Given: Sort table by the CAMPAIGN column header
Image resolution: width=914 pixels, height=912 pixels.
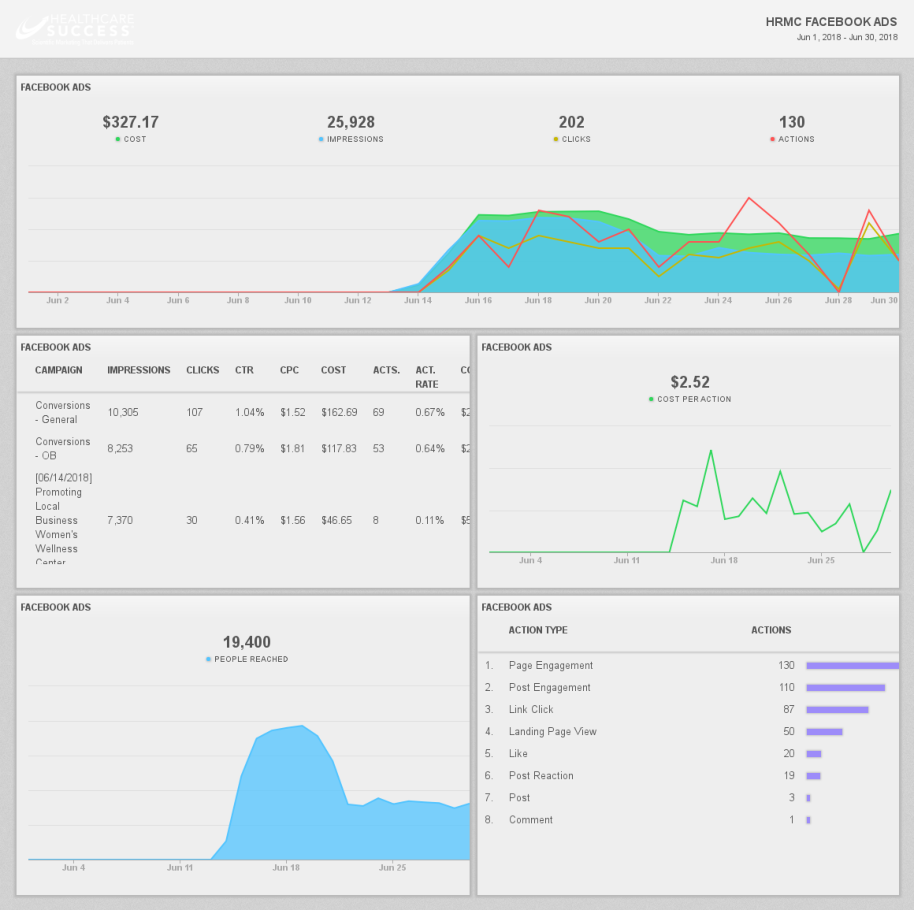Looking at the screenshot, I should 58,370.
